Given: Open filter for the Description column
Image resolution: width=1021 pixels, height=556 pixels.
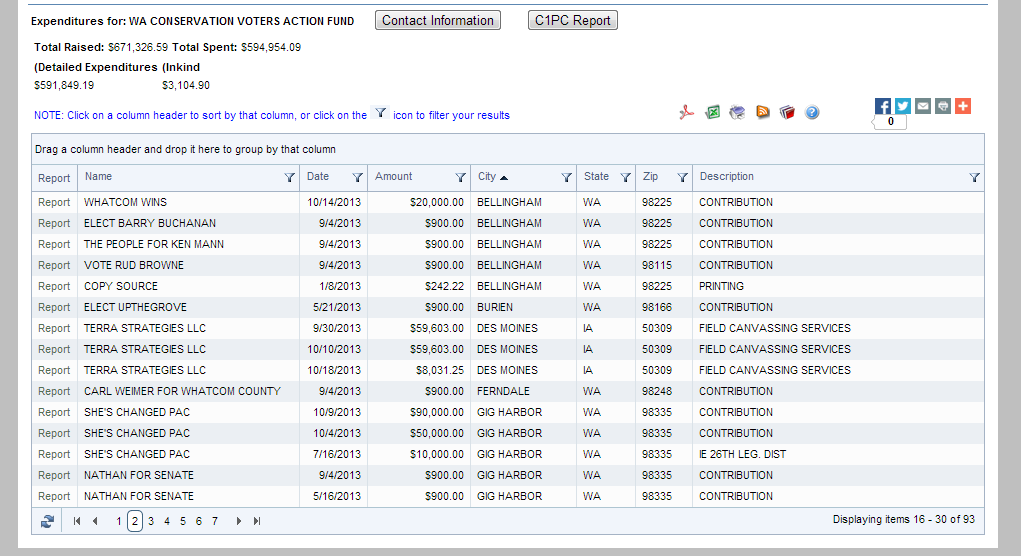Looking at the screenshot, I should (x=974, y=178).
